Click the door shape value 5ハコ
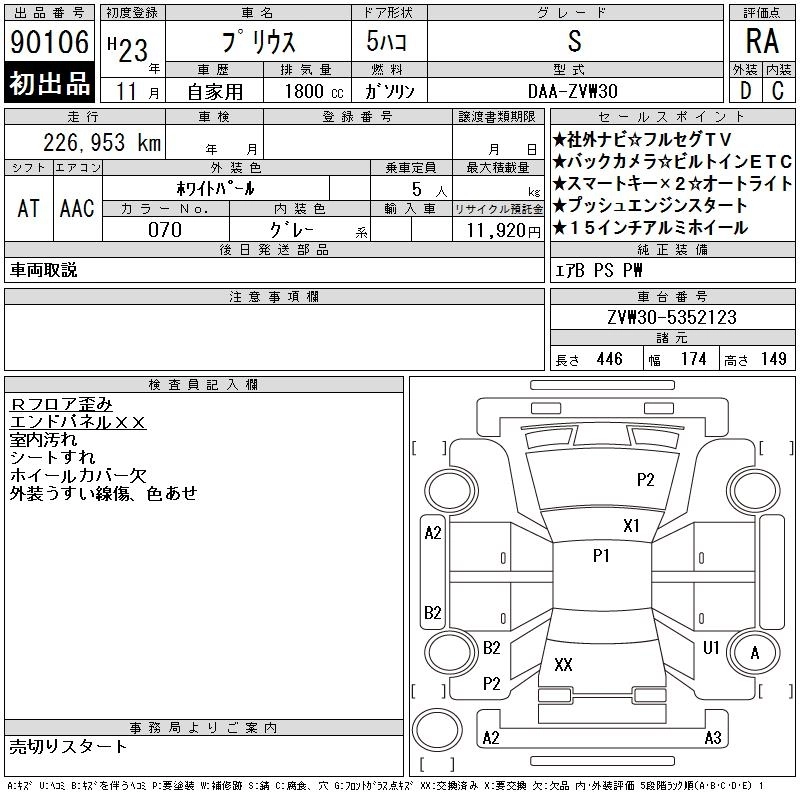This screenshot has width=800, height=800. [x=386, y=41]
